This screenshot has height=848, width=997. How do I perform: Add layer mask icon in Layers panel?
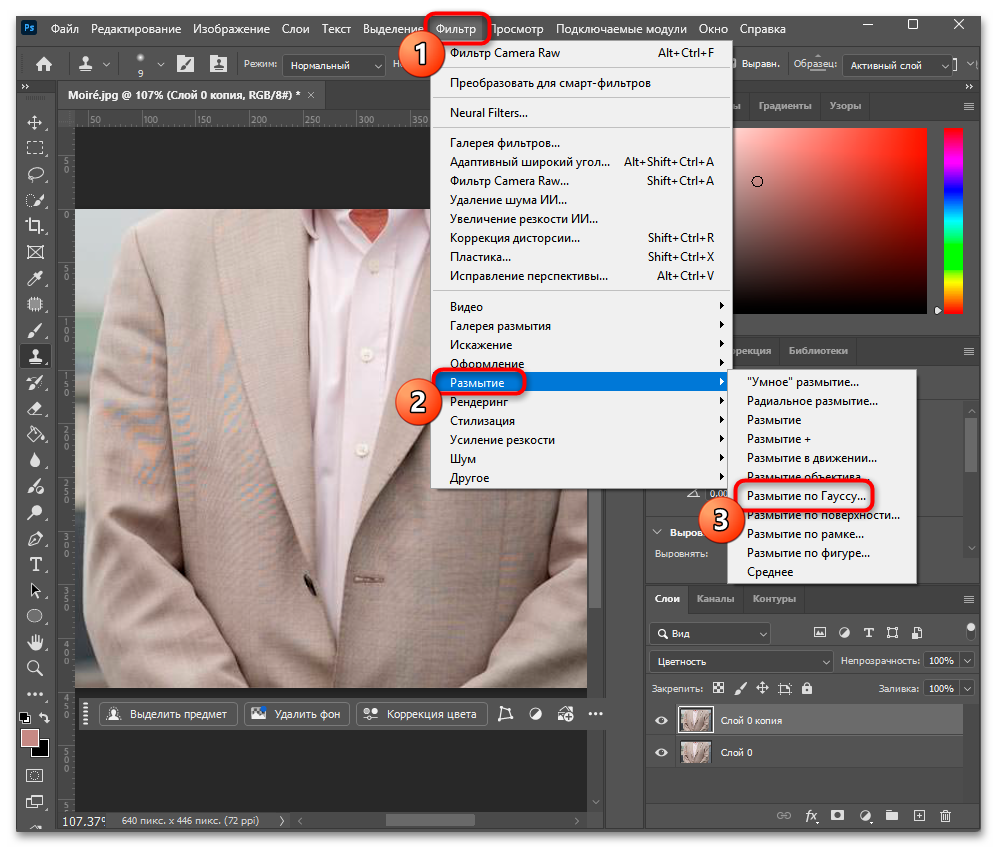point(837,816)
